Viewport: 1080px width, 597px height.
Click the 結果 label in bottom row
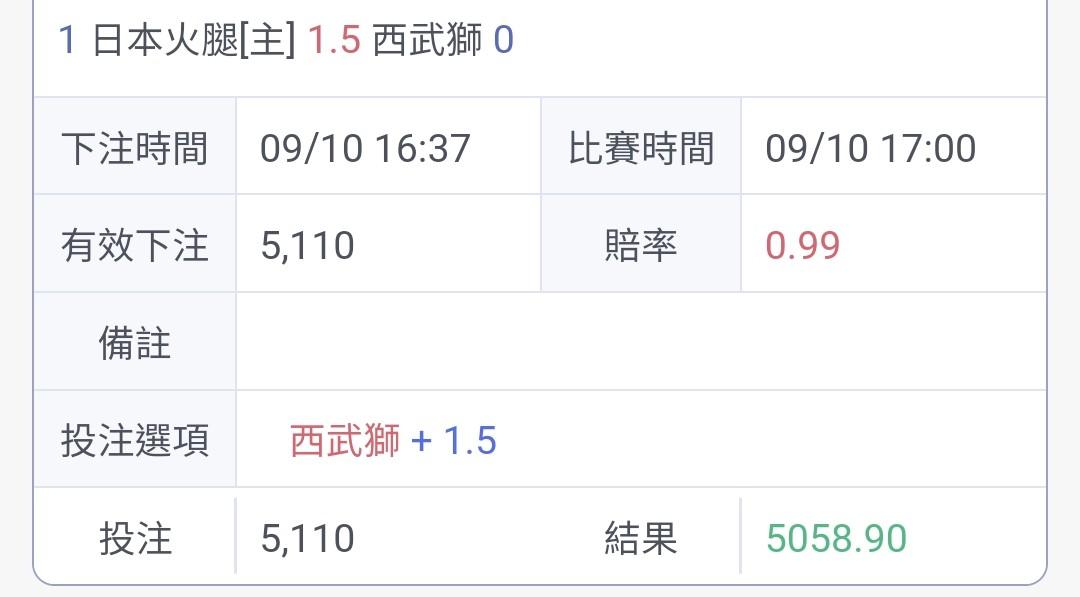[641, 538]
